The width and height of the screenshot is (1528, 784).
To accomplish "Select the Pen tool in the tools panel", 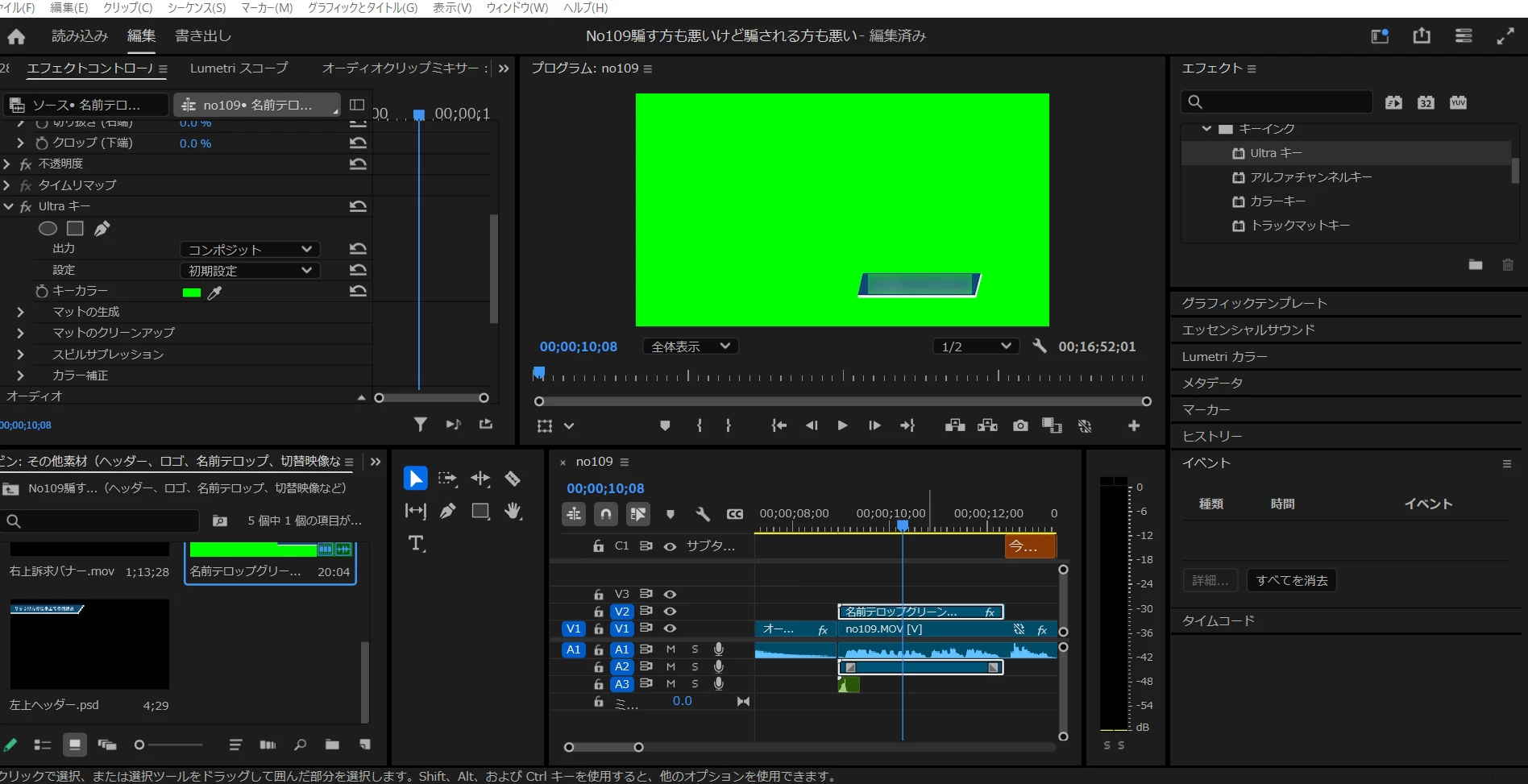I will tap(447, 511).
